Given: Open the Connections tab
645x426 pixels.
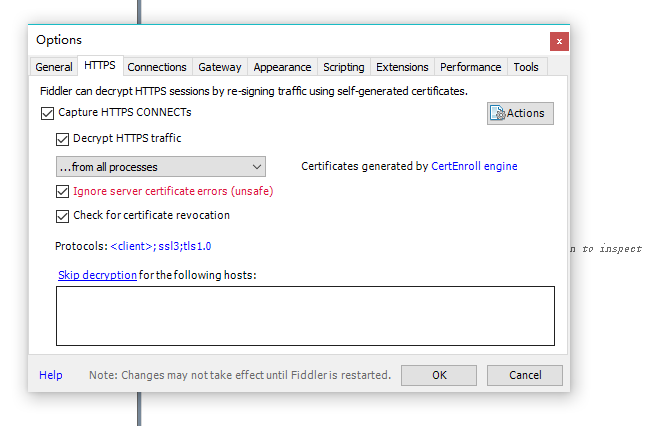Looking at the screenshot, I should 157,67.
